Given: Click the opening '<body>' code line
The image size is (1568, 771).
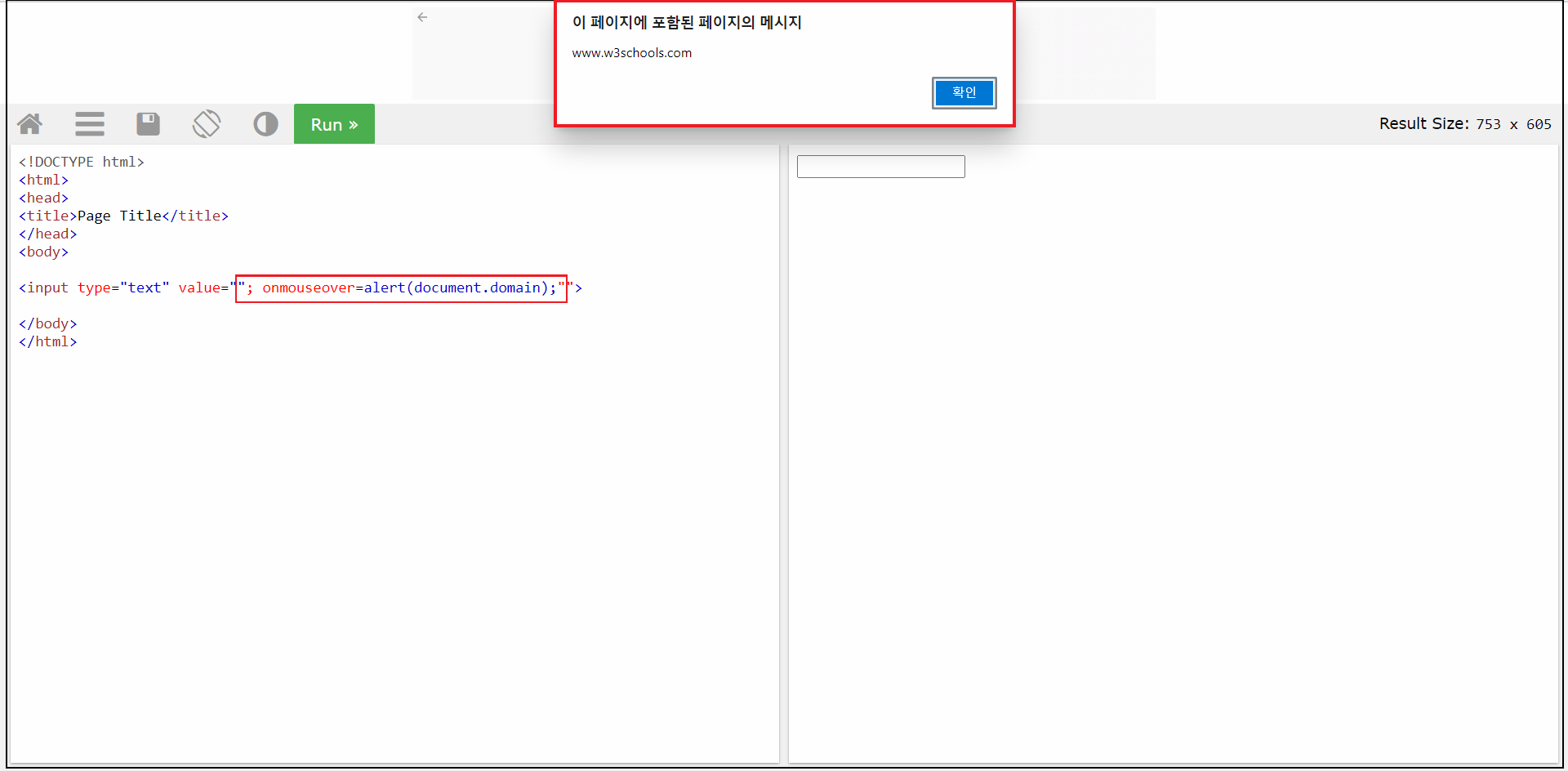Looking at the screenshot, I should coord(43,252).
